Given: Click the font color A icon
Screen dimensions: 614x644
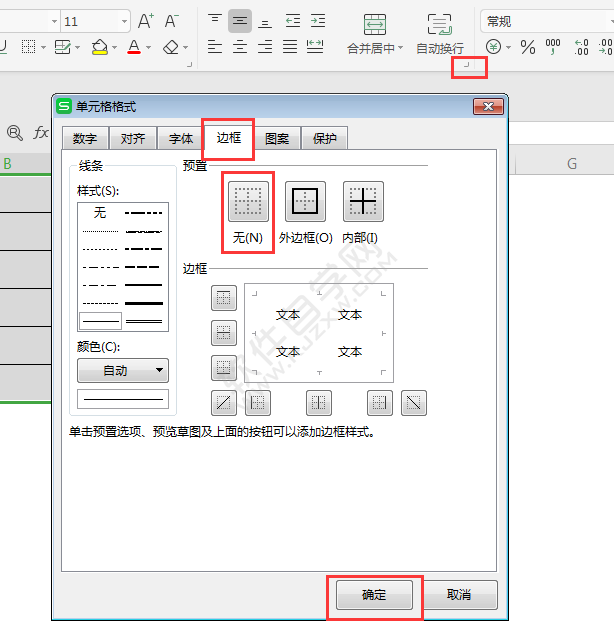Looking at the screenshot, I should [133, 47].
